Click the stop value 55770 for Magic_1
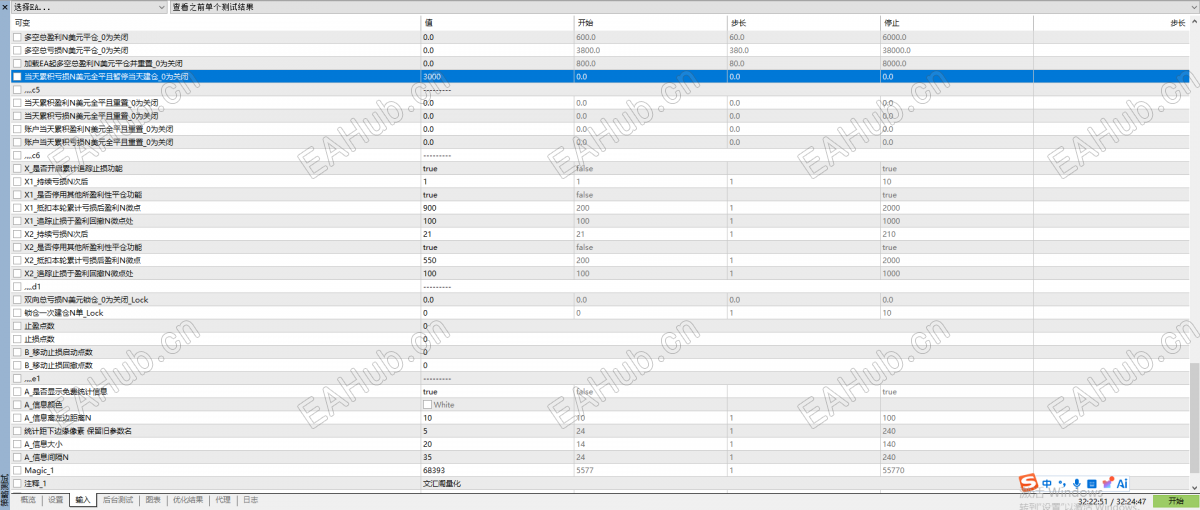Image resolution: width=1200 pixels, height=510 pixels. coord(893,470)
